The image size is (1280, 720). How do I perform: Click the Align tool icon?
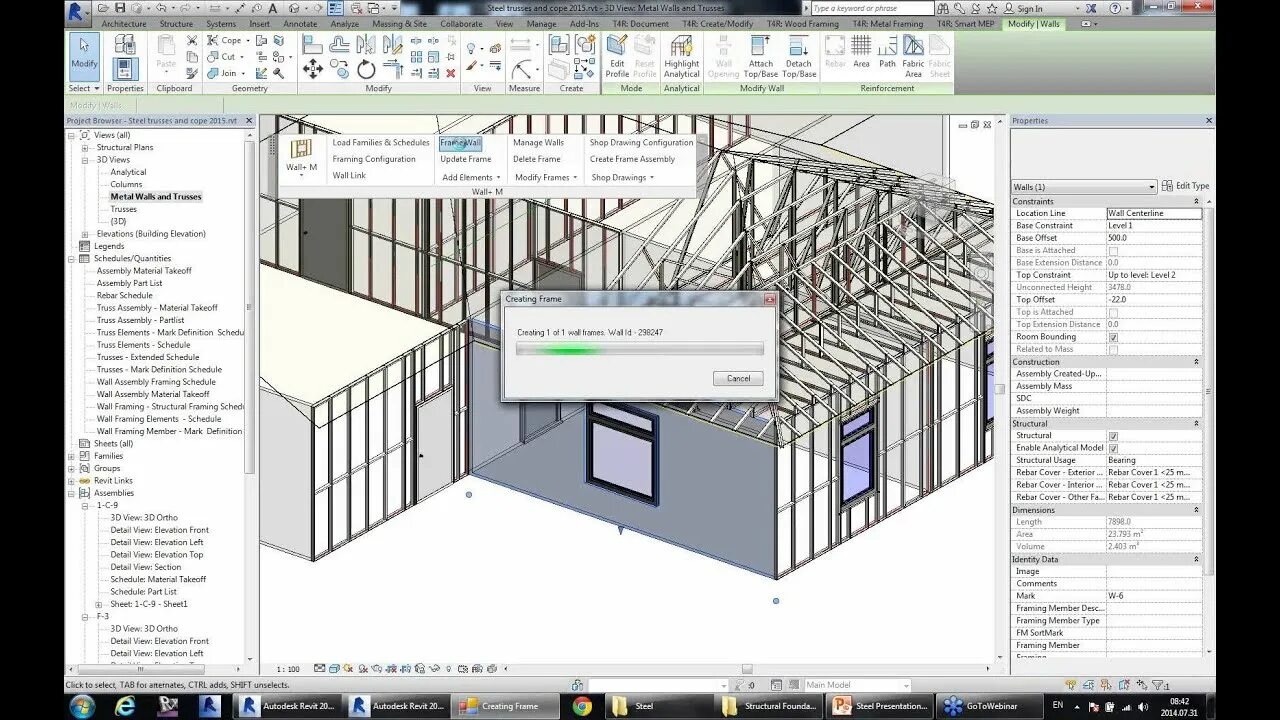coord(312,45)
